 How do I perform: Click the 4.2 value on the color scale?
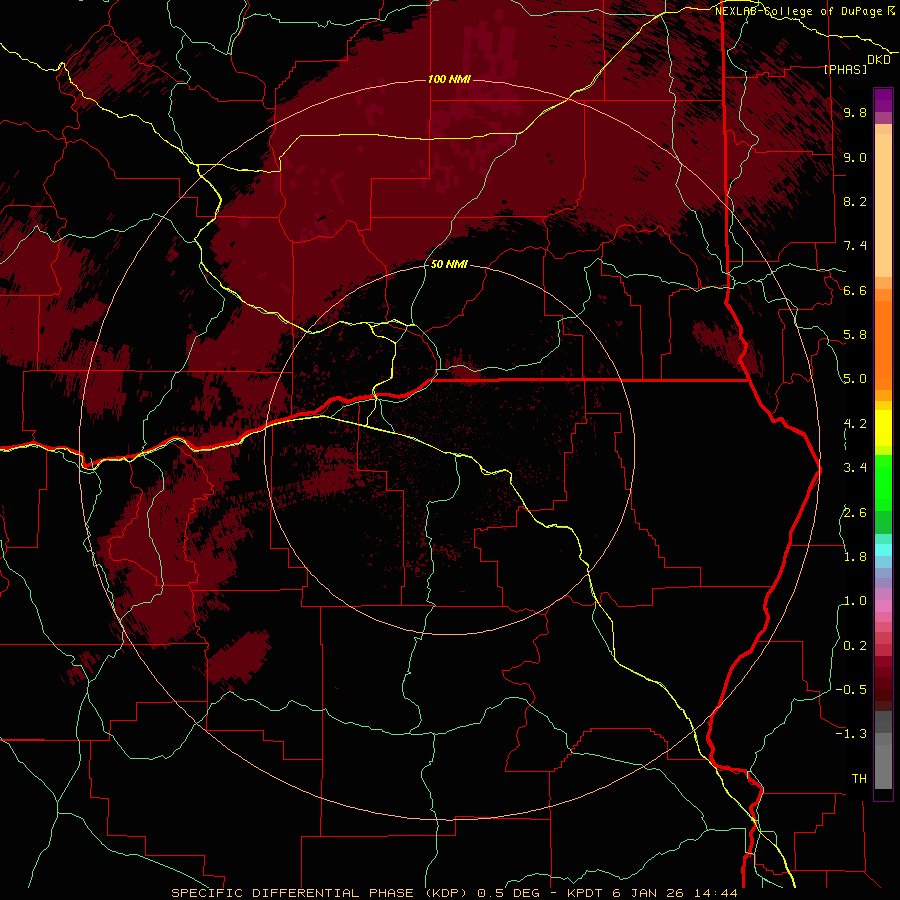(855, 424)
